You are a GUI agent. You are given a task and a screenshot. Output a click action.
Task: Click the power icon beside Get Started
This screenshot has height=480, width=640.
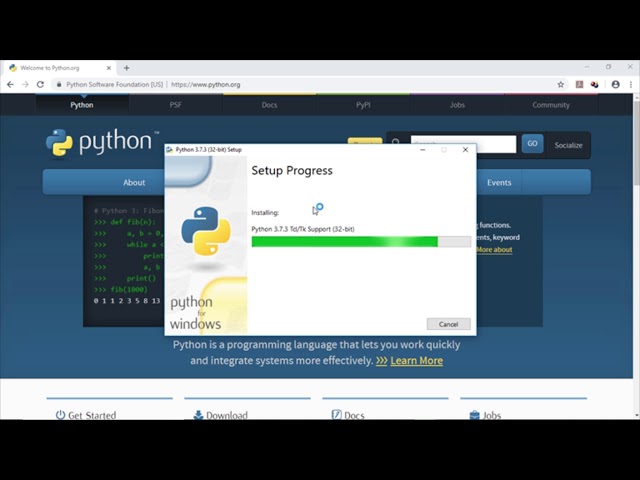60,415
